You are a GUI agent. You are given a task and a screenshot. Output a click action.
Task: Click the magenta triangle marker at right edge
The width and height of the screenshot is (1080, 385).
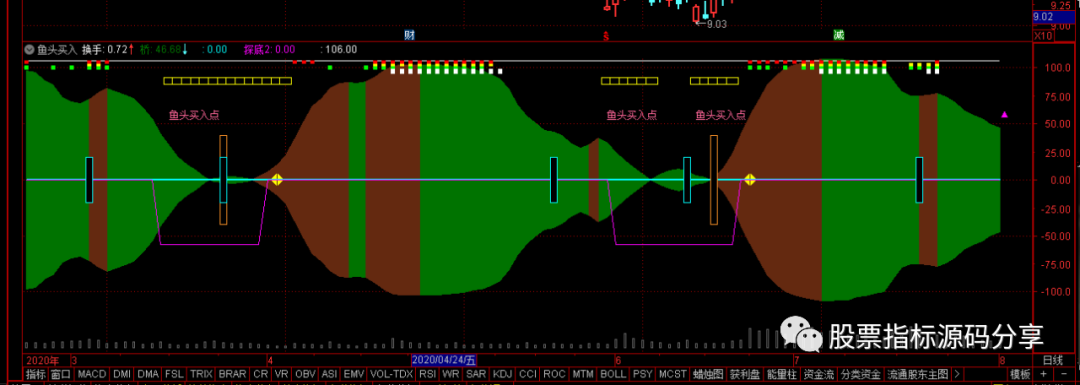tap(1004, 114)
